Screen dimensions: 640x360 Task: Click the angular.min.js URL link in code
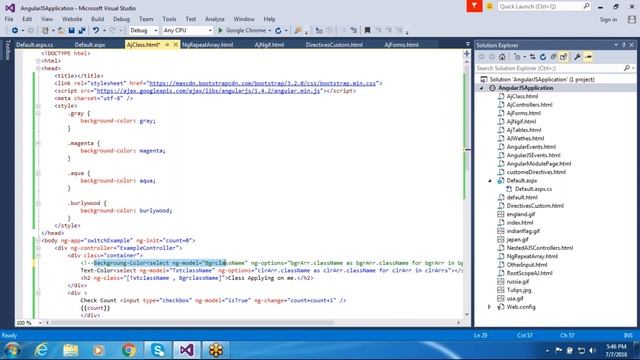point(208,91)
